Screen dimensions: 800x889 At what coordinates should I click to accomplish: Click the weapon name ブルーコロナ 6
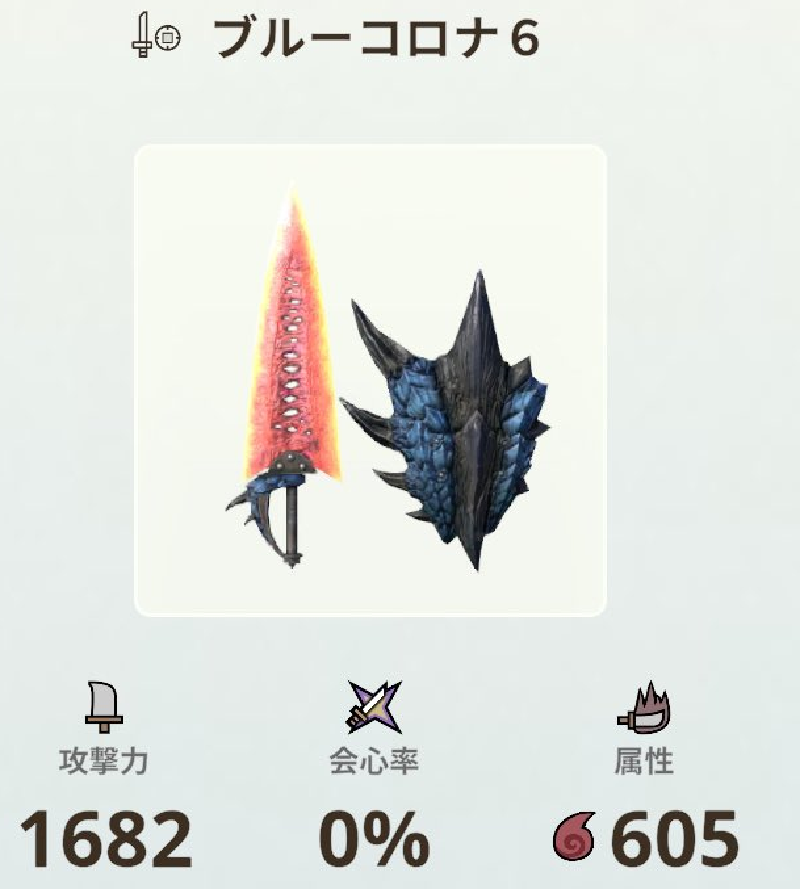(377, 39)
